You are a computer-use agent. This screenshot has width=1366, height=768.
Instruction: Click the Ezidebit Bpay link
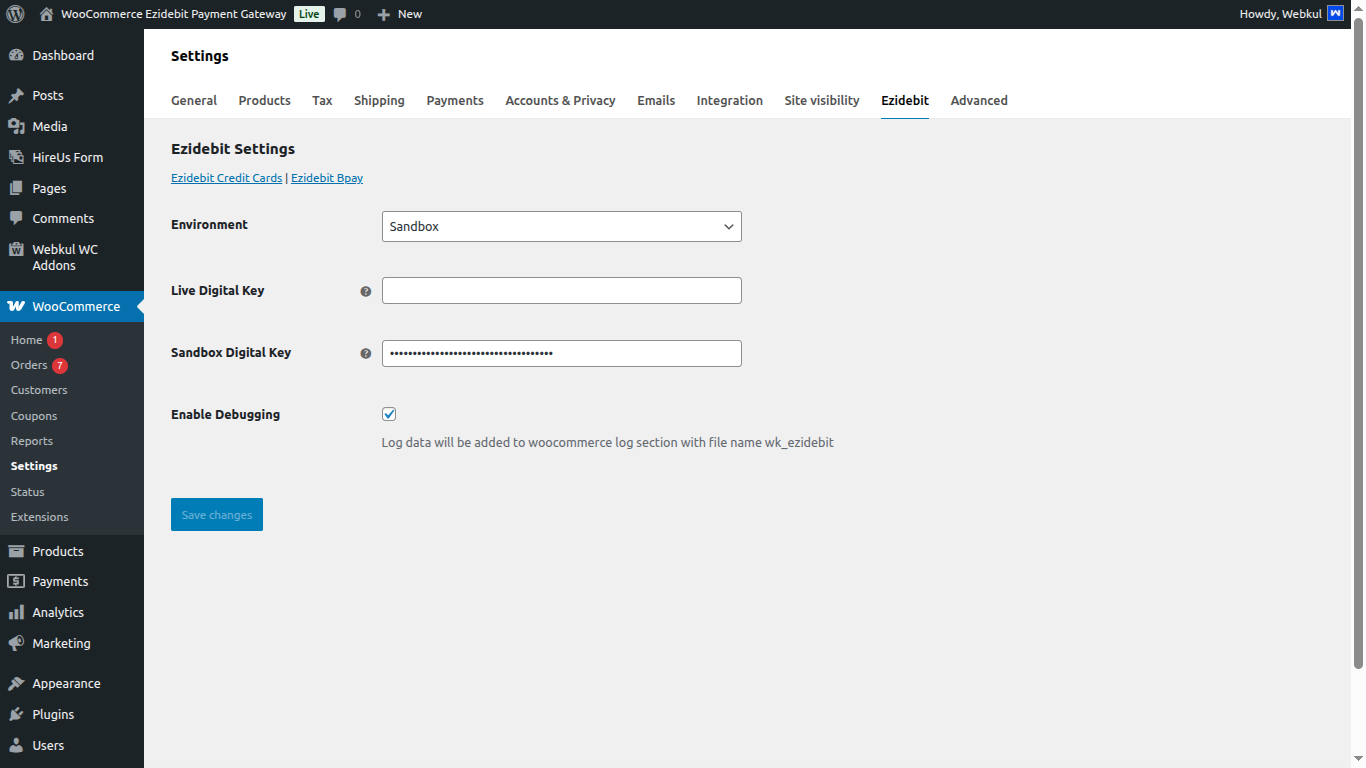coord(327,178)
